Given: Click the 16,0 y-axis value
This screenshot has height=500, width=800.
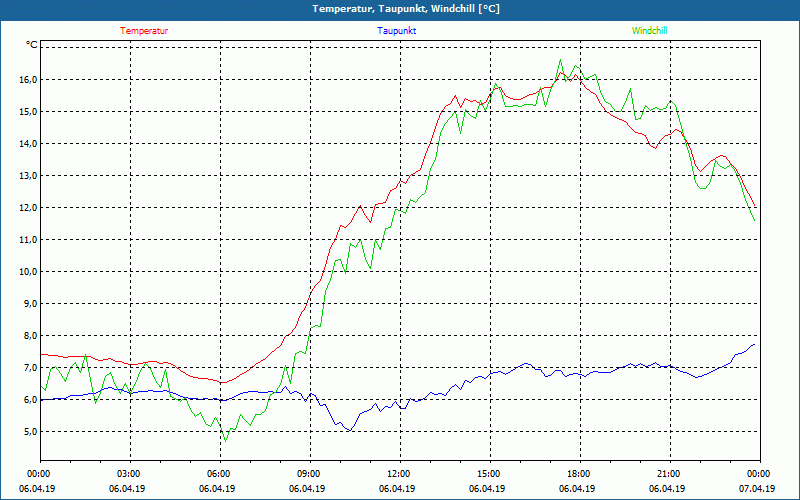Looking at the screenshot, I should [29, 80].
